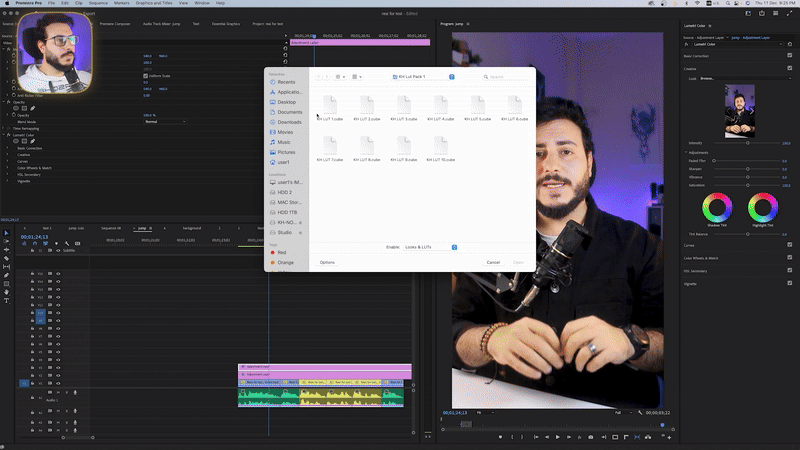The height and width of the screenshot is (450, 800).
Task: Click the Cancel button in the file dialog
Action: (493, 262)
